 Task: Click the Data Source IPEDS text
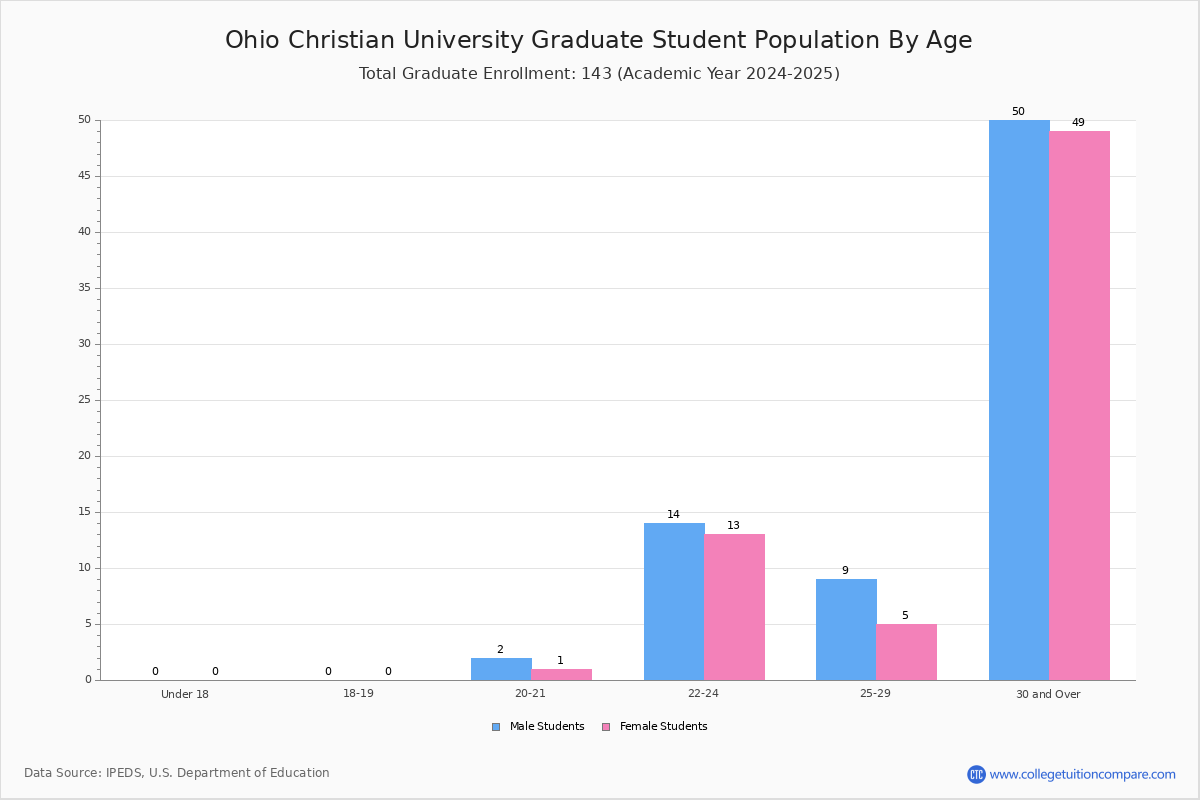[x=177, y=773]
